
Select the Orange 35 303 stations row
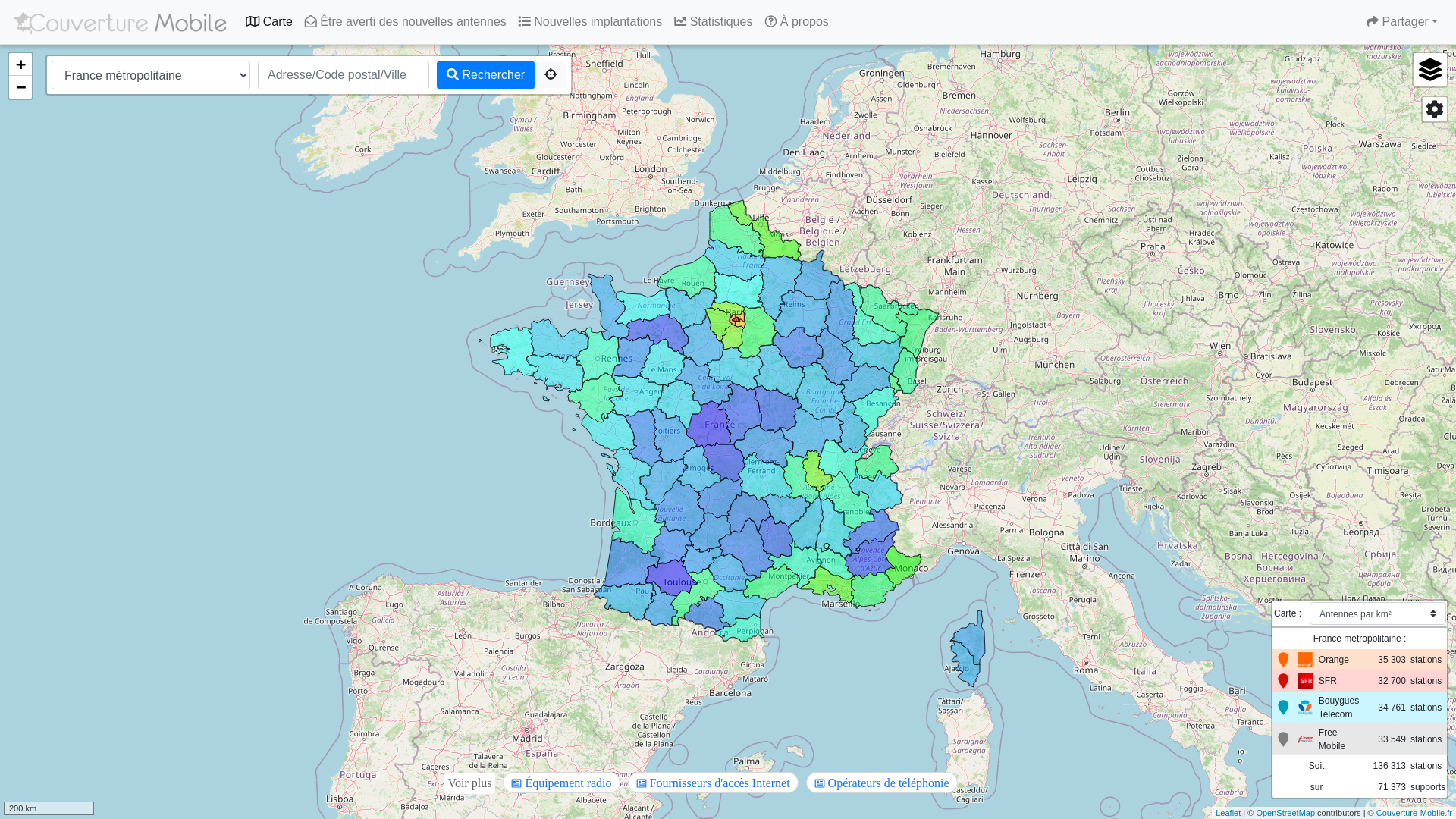[1360, 660]
